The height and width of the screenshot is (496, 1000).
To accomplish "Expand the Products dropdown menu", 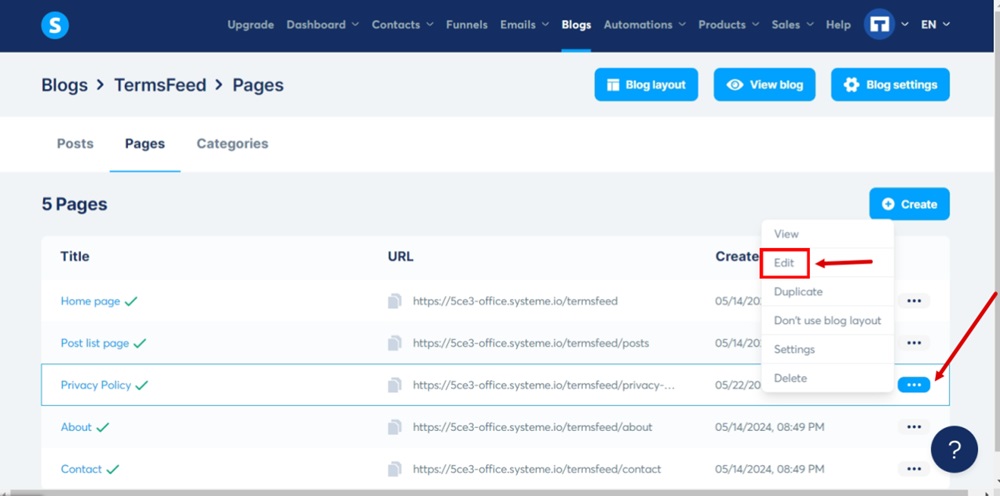I will tap(728, 25).
